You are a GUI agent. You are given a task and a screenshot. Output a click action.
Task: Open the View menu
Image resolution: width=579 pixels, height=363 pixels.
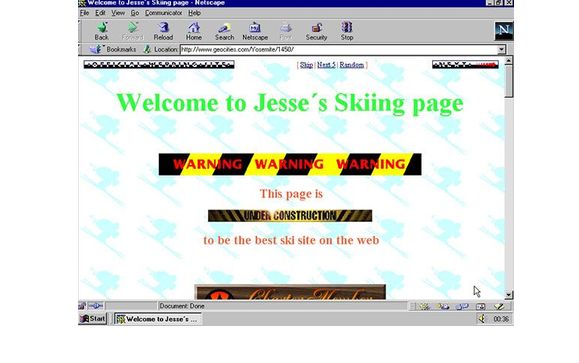click(x=118, y=13)
